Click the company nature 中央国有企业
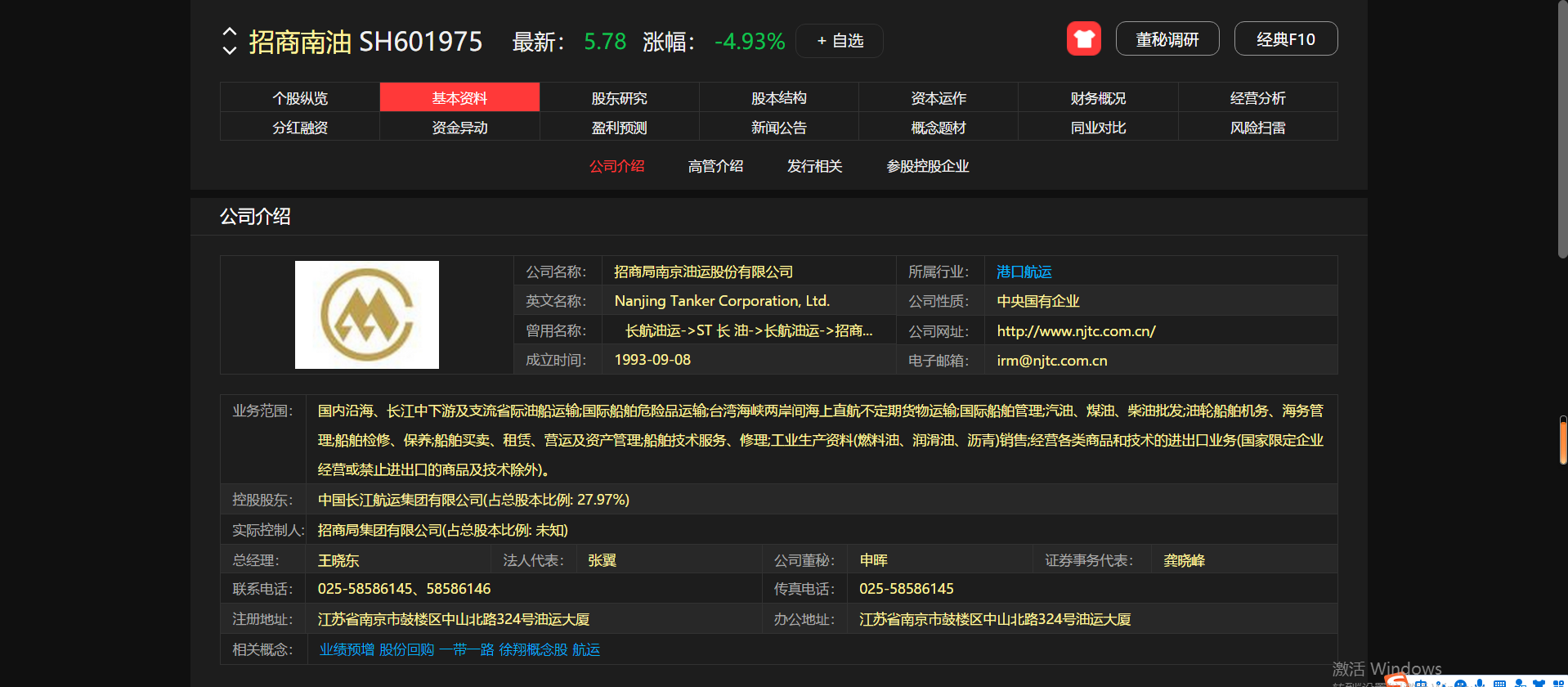The width and height of the screenshot is (1568, 687). tap(1038, 301)
